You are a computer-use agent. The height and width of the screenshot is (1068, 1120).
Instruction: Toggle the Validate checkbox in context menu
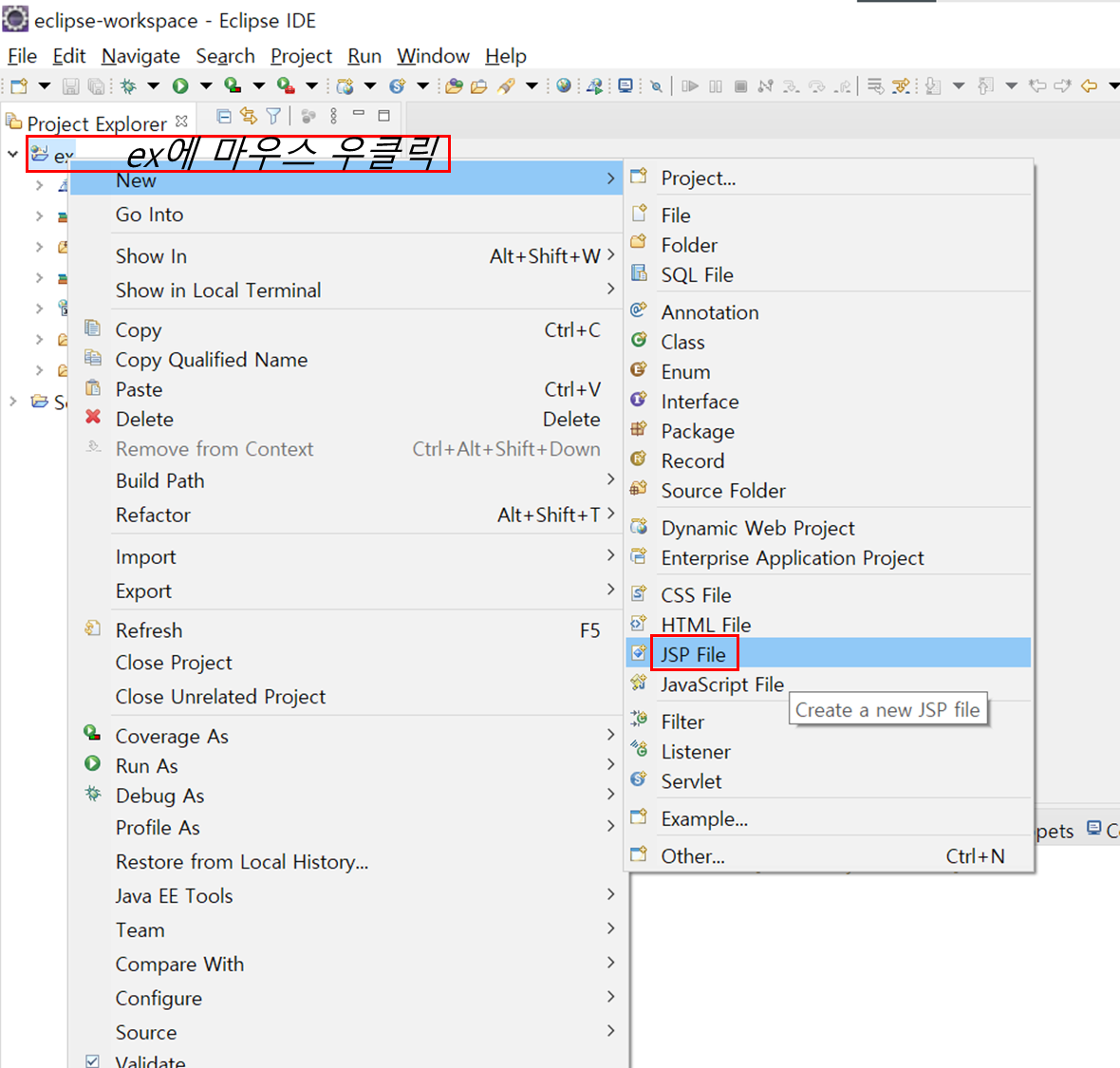coord(92,1060)
